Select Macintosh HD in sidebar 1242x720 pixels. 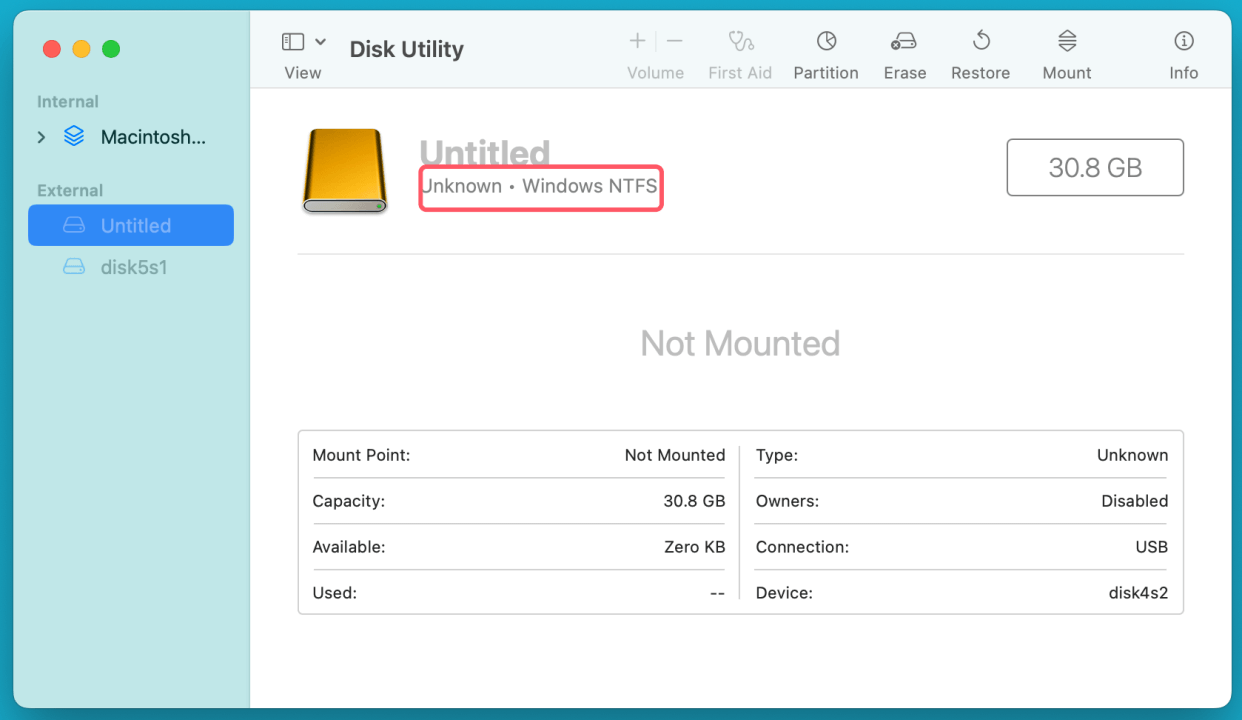[x=153, y=137]
